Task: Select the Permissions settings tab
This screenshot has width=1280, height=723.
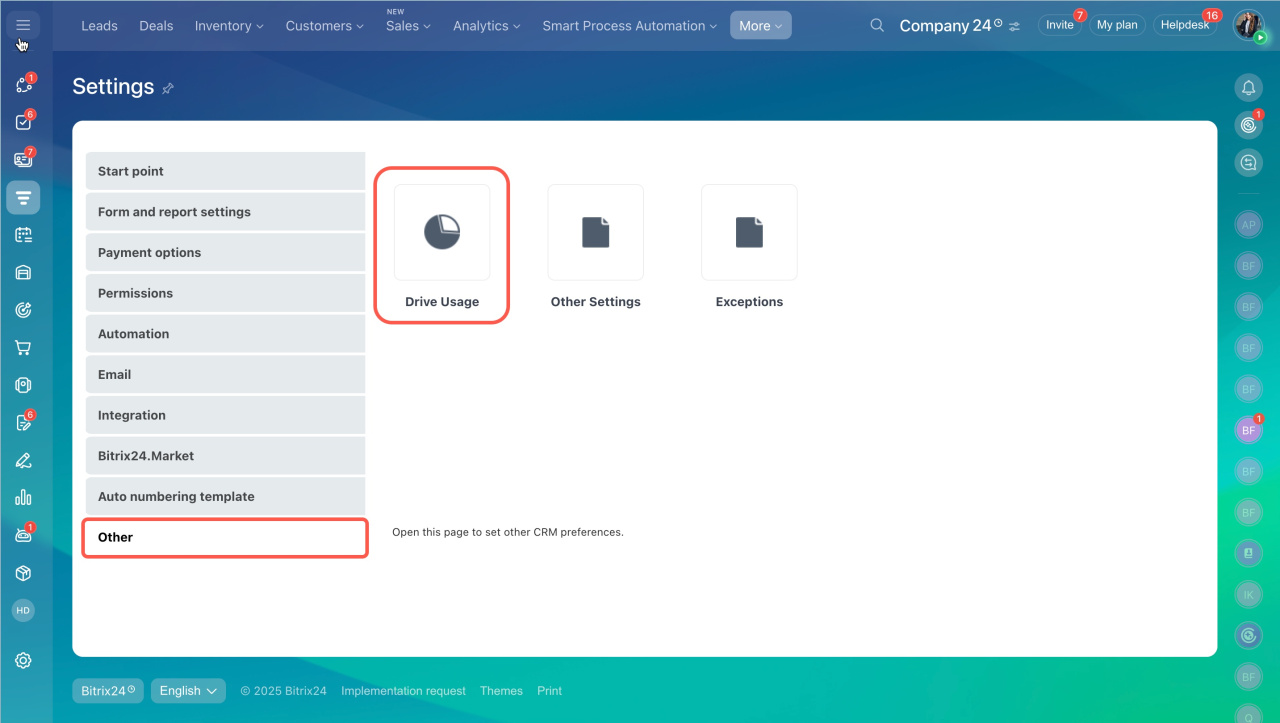Action: click(x=225, y=293)
